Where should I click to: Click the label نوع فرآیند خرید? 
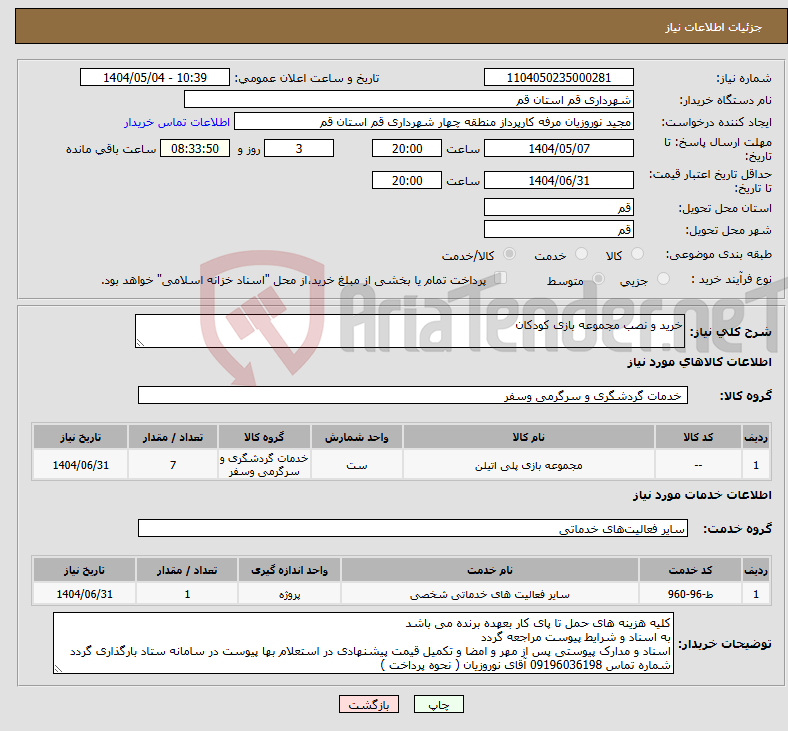[731, 279]
